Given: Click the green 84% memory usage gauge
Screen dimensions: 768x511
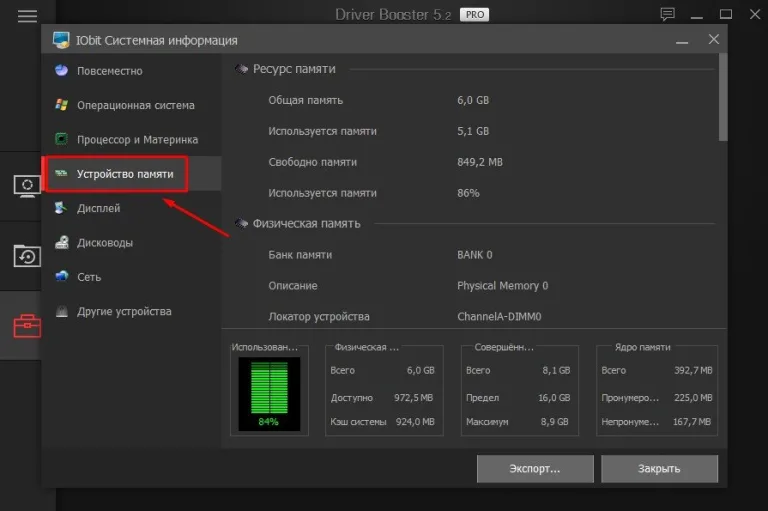Looking at the screenshot, I should pyautogui.click(x=269, y=394).
